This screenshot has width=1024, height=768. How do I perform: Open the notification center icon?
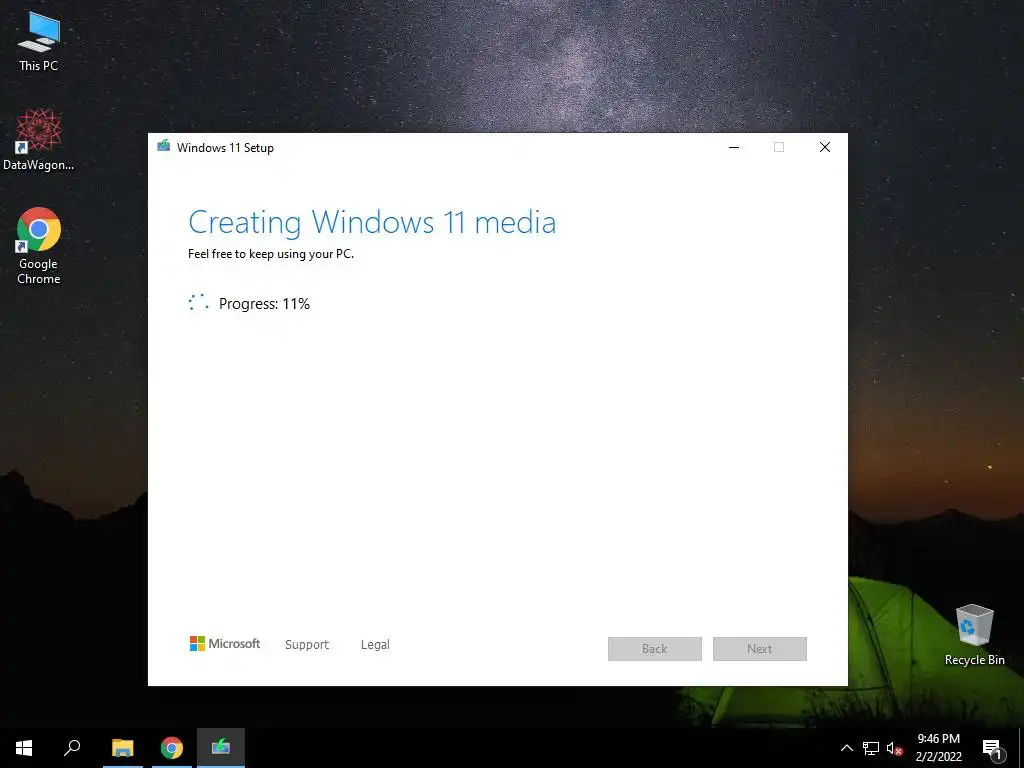[x=992, y=749]
